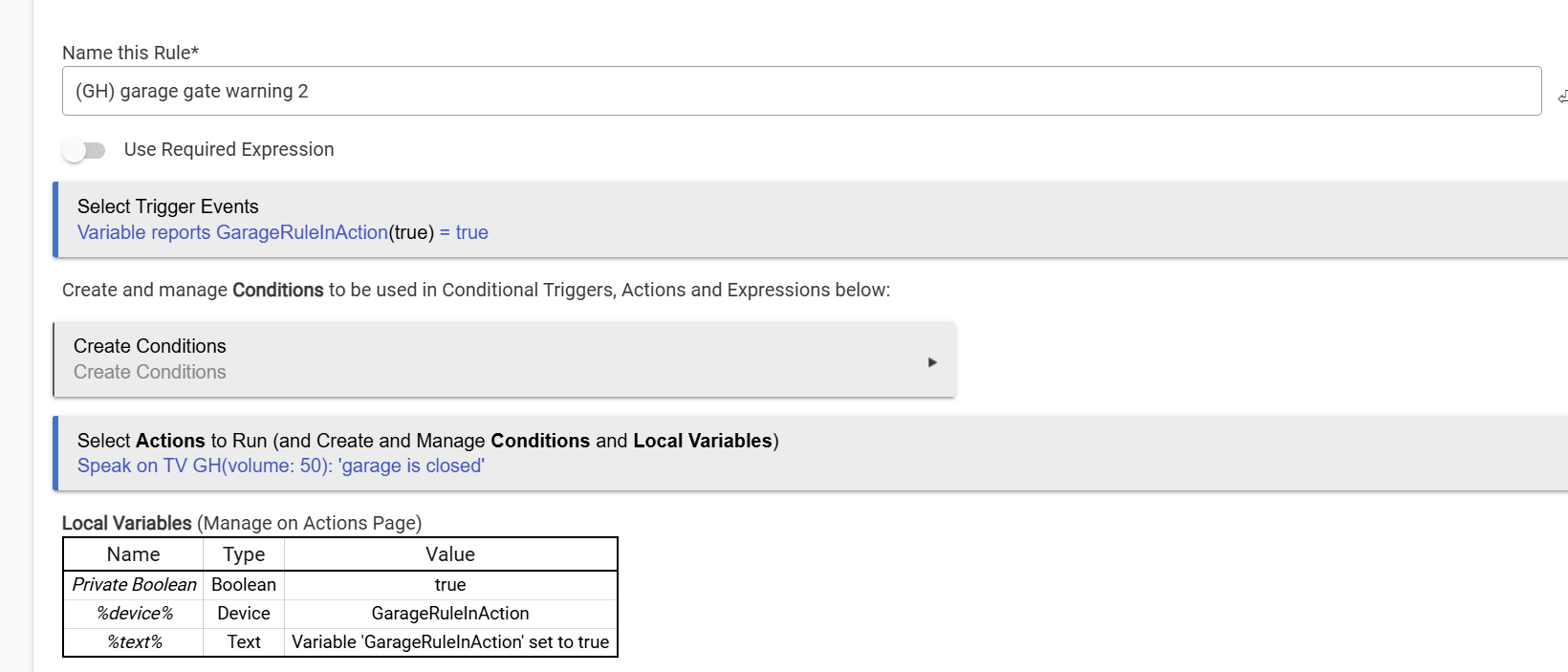Screen dimensions: 1568x672
Task: Expand the Create Conditions arrow
Action: tap(932, 362)
